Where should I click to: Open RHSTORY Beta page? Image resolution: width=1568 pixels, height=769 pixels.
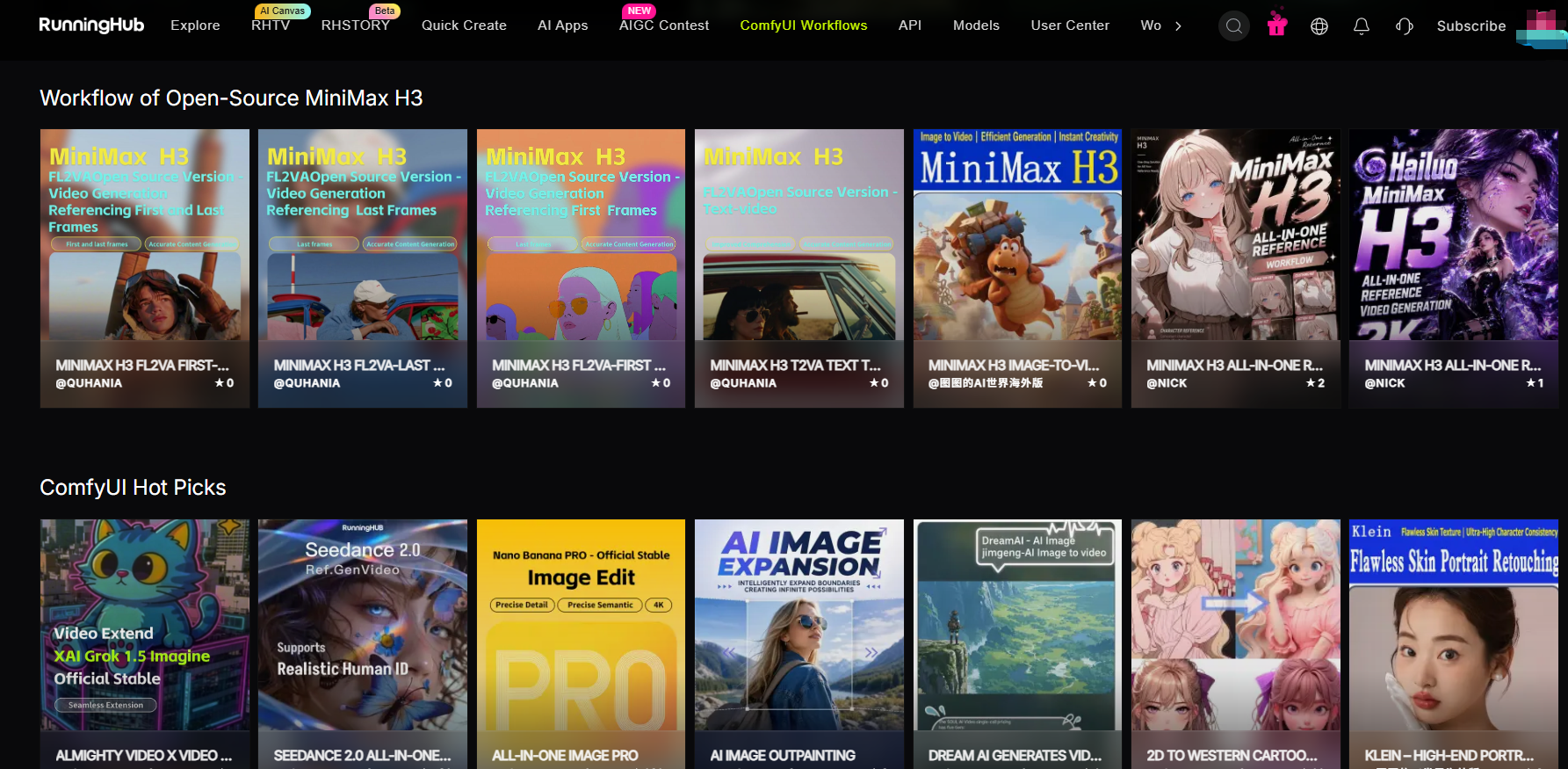[x=355, y=25]
